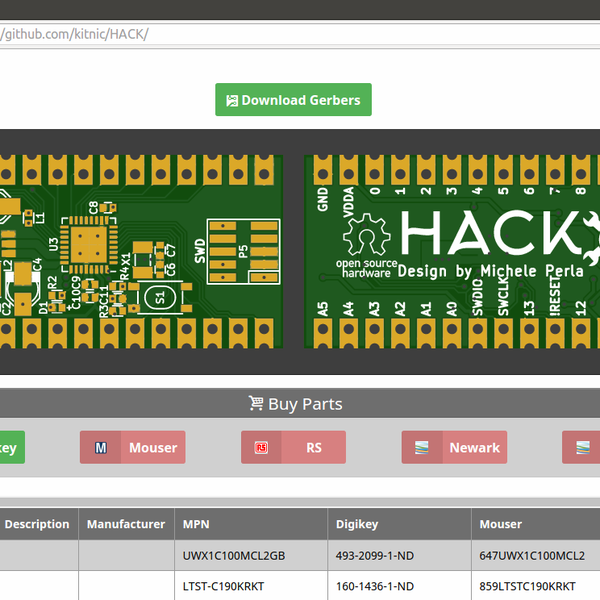Click the Mouser column header
600x600 pixels.
(x=536, y=524)
